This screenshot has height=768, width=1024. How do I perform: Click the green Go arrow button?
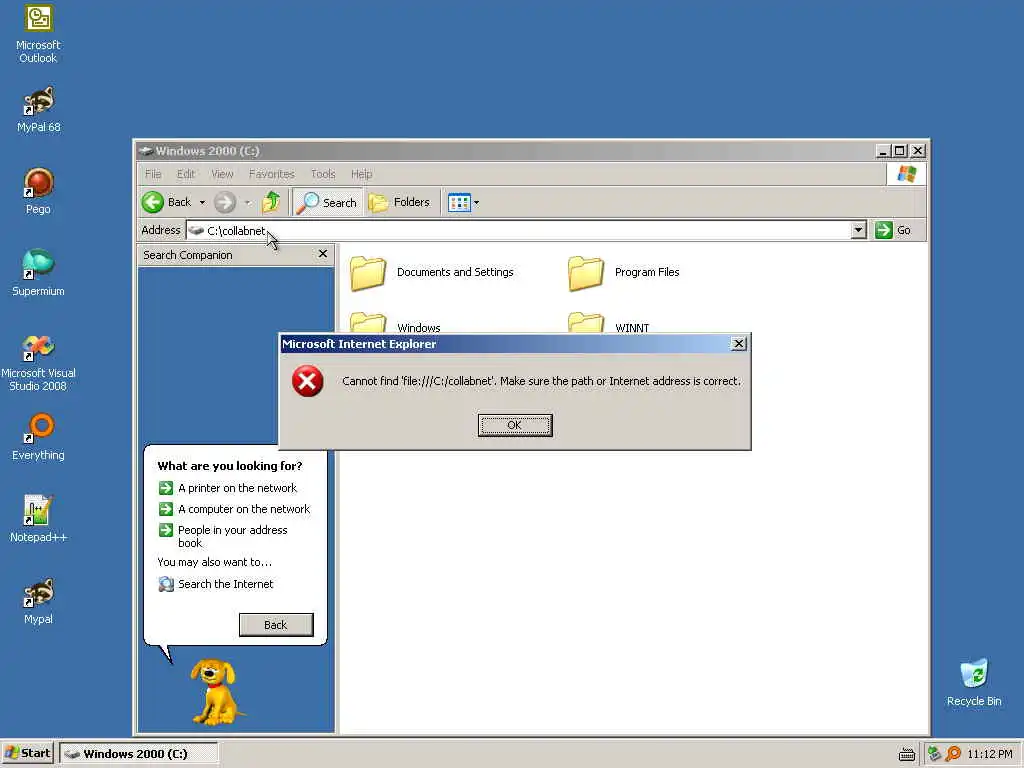[x=884, y=230]
